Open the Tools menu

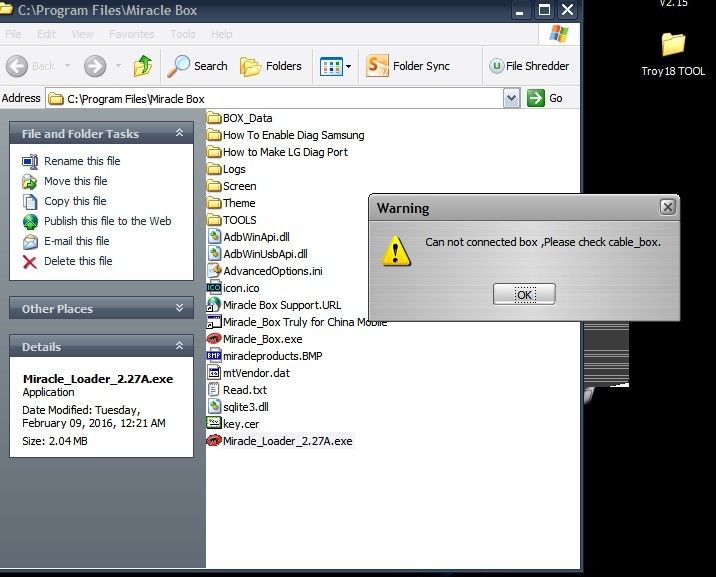click(x=183, y=34)
